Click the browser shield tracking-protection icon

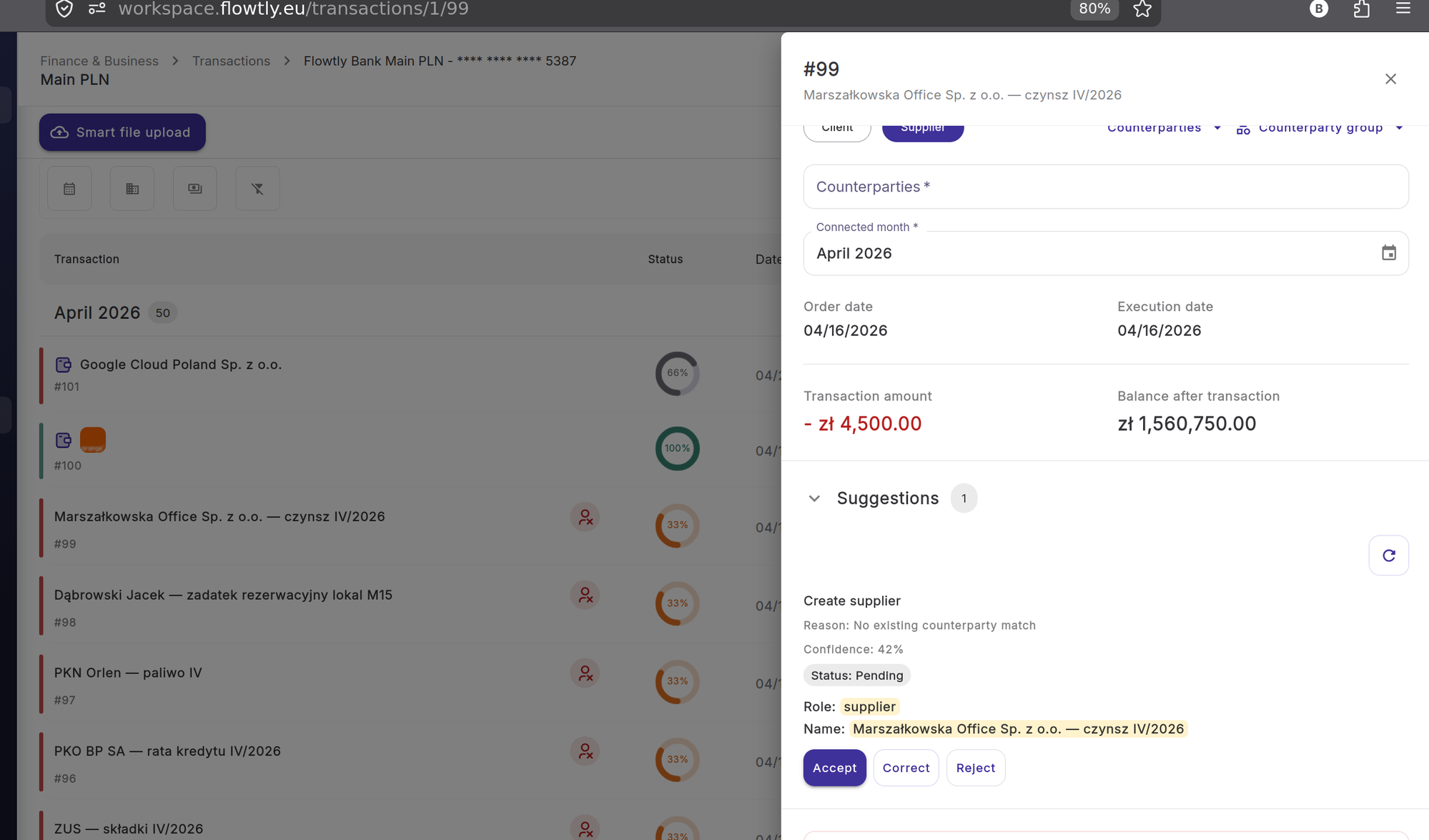pos(64,9)
